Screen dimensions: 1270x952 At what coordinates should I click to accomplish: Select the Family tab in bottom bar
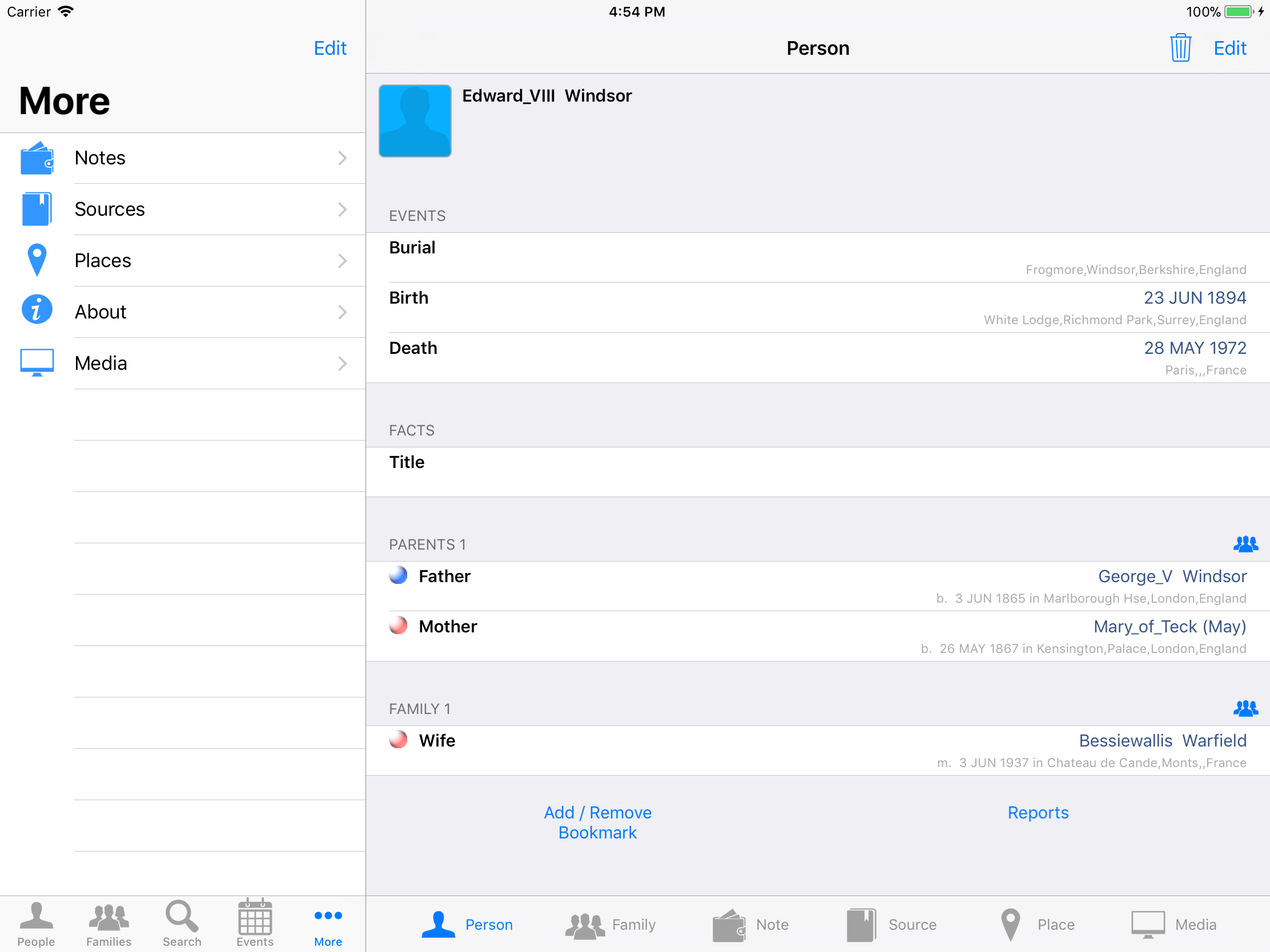pyautogui.click(x=610, y=925)
